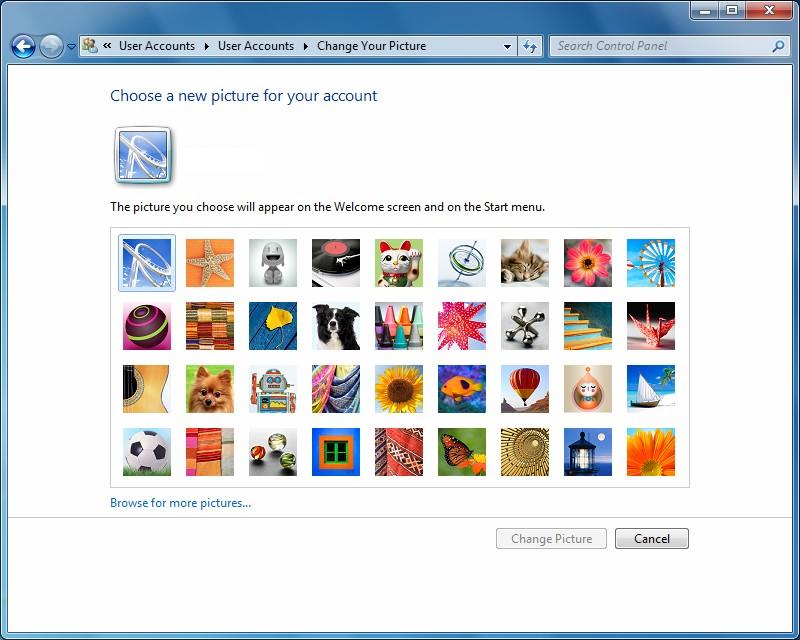Choose the orange stairs picture
Image resolution: width=800 pixels, height=640 pixels.
(588, 326)
